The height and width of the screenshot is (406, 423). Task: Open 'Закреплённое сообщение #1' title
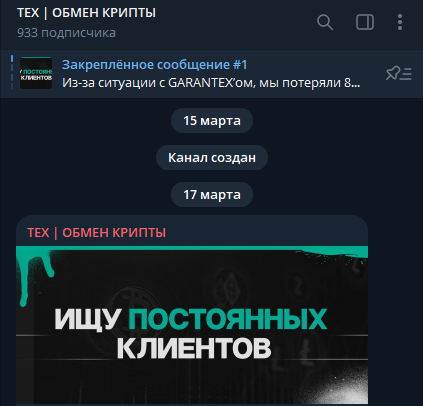click(x=155, y=65)
